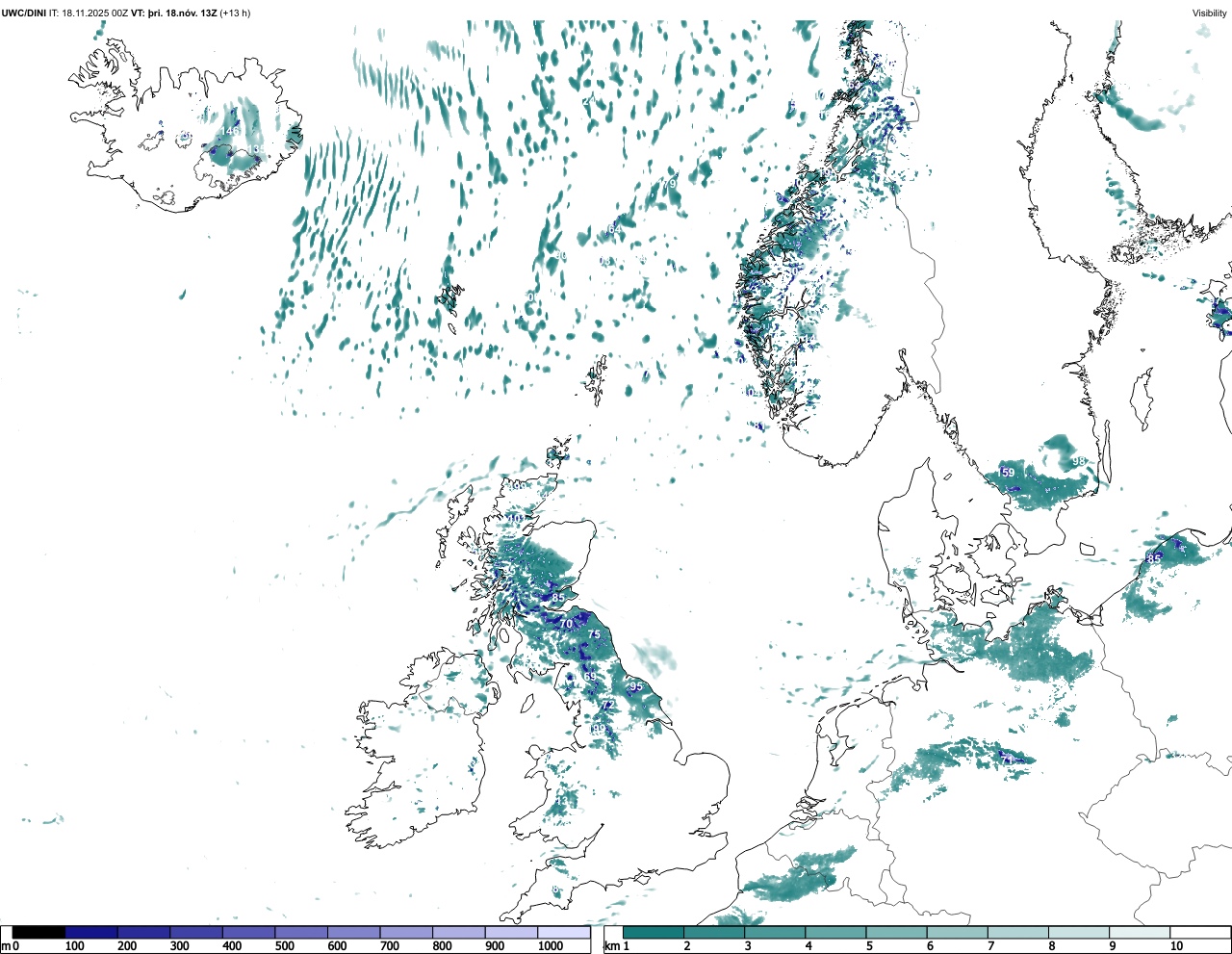
Task: Pick the 7–8 km legend swatch
Action: [x=1017, y=932]
